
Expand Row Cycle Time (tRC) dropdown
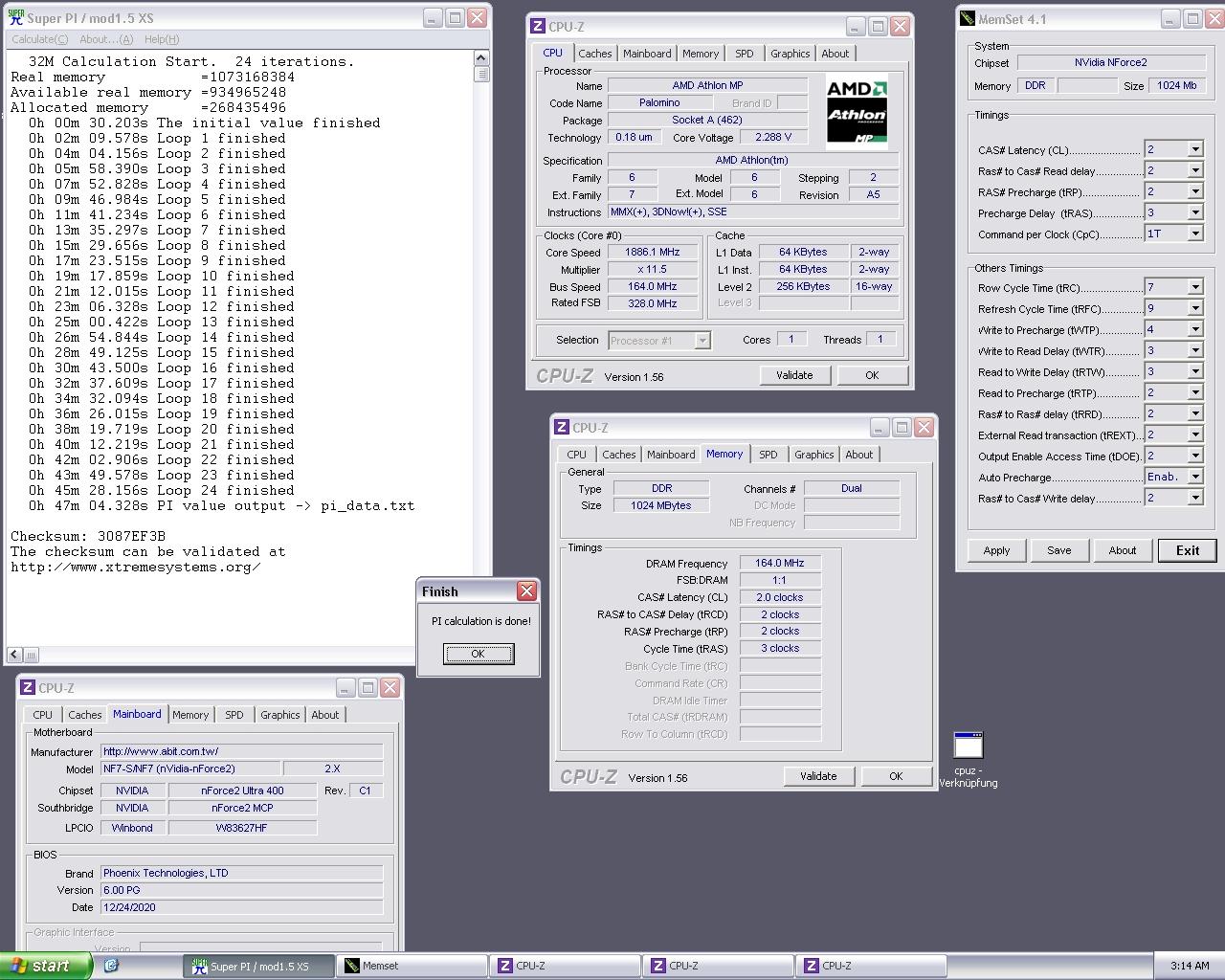coord(1195,287)
